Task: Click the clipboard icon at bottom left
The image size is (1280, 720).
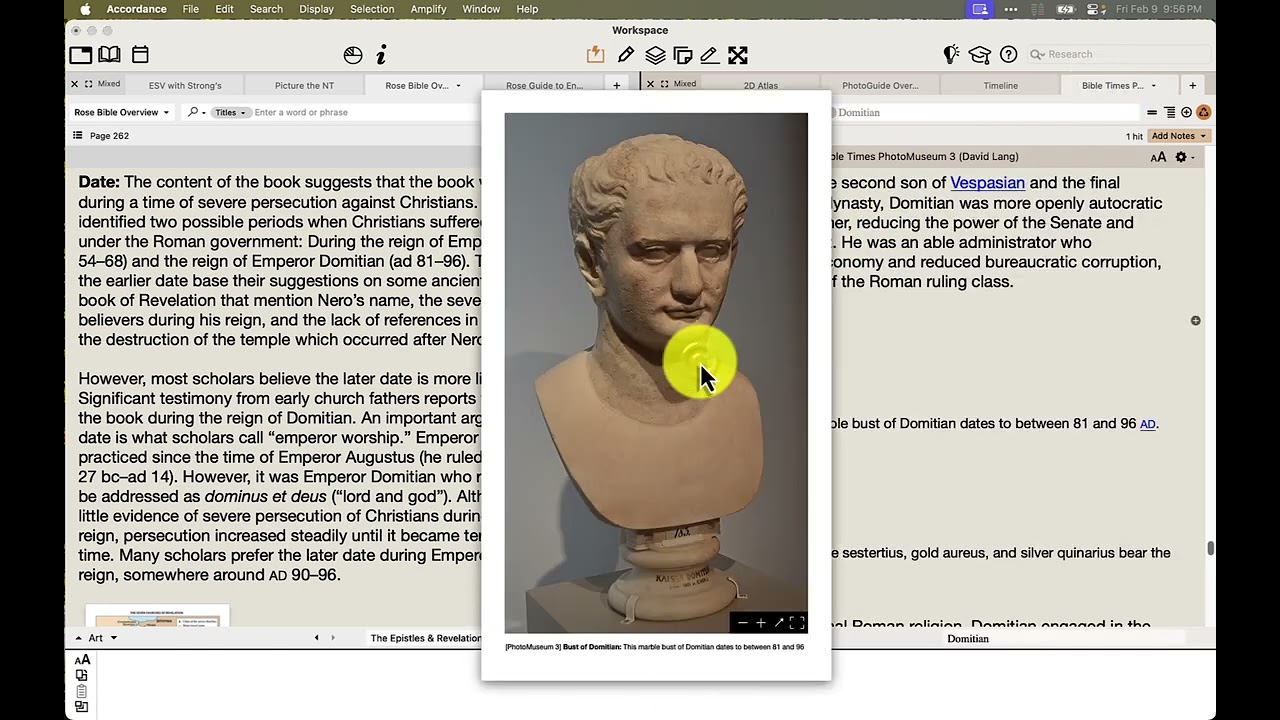Action: point(81,691)
